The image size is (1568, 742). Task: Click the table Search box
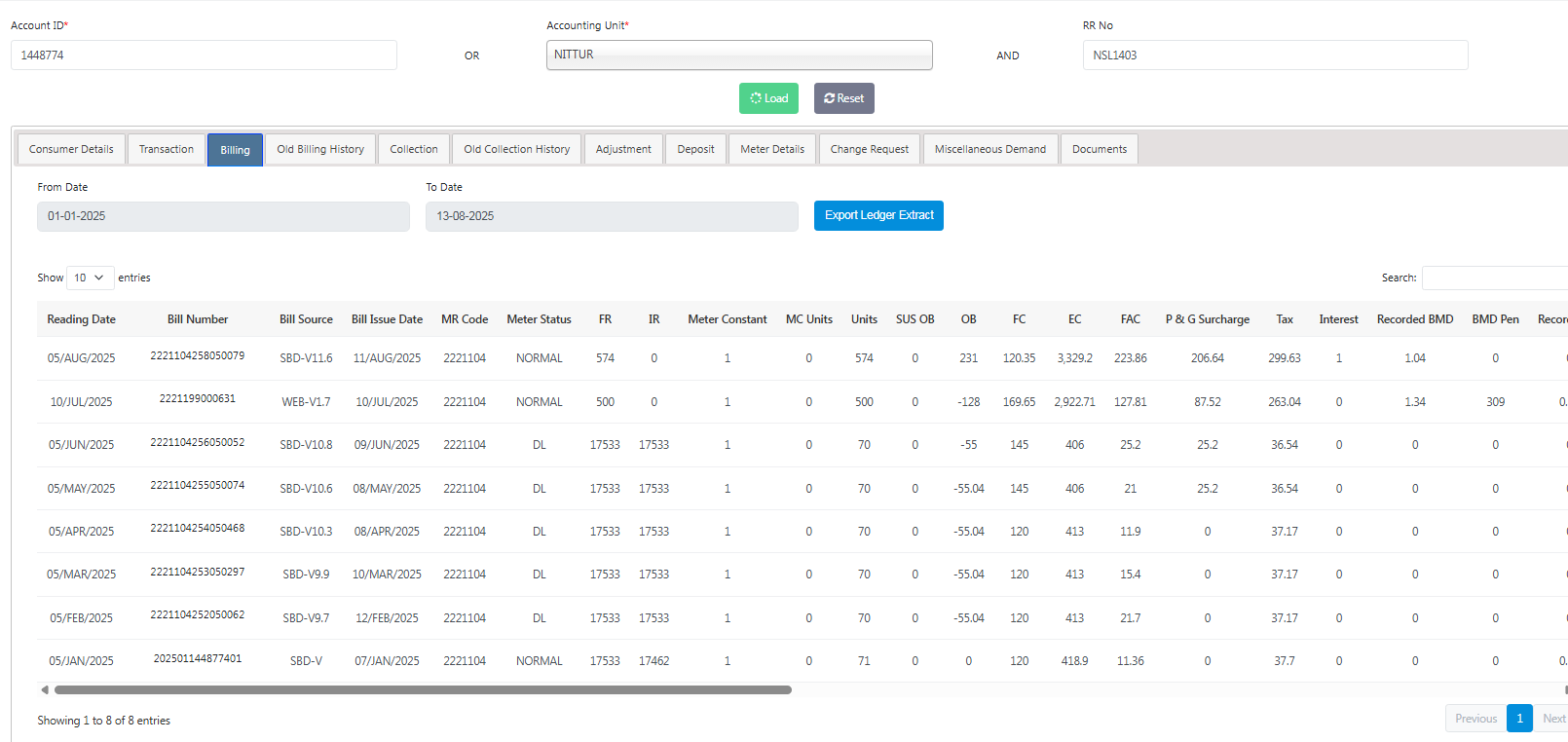click(x=1494, y=278)
